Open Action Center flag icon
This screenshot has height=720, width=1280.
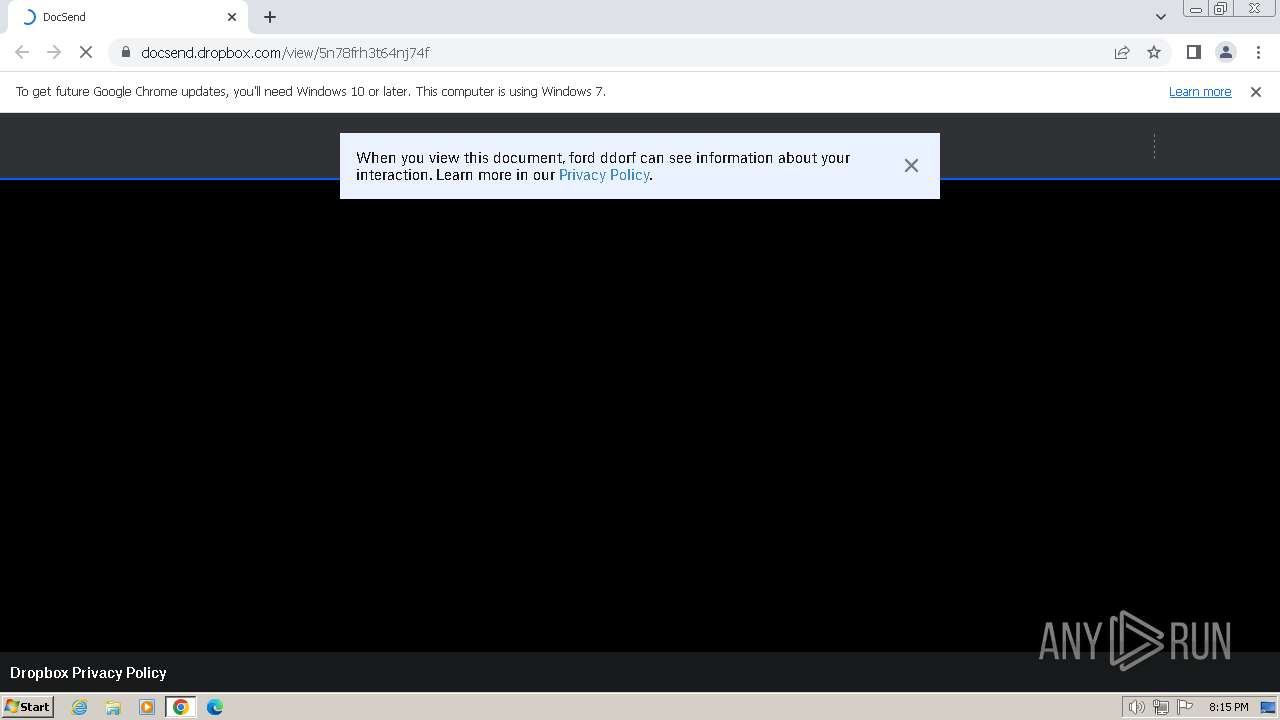(x=1185, y=707)
